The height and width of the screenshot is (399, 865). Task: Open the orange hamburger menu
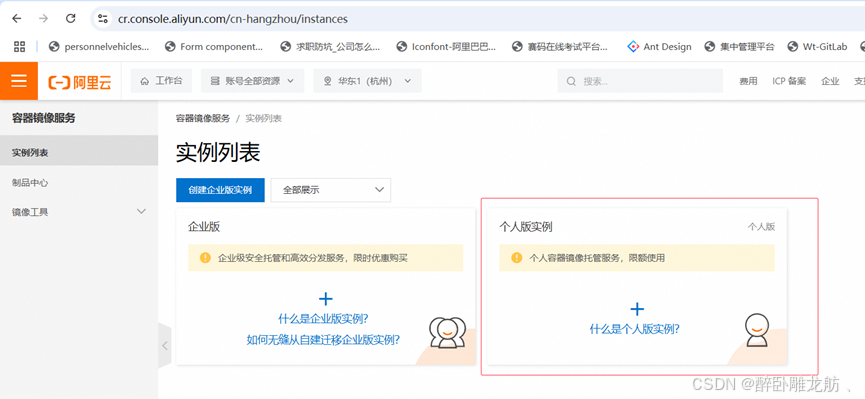click(19, 81)
